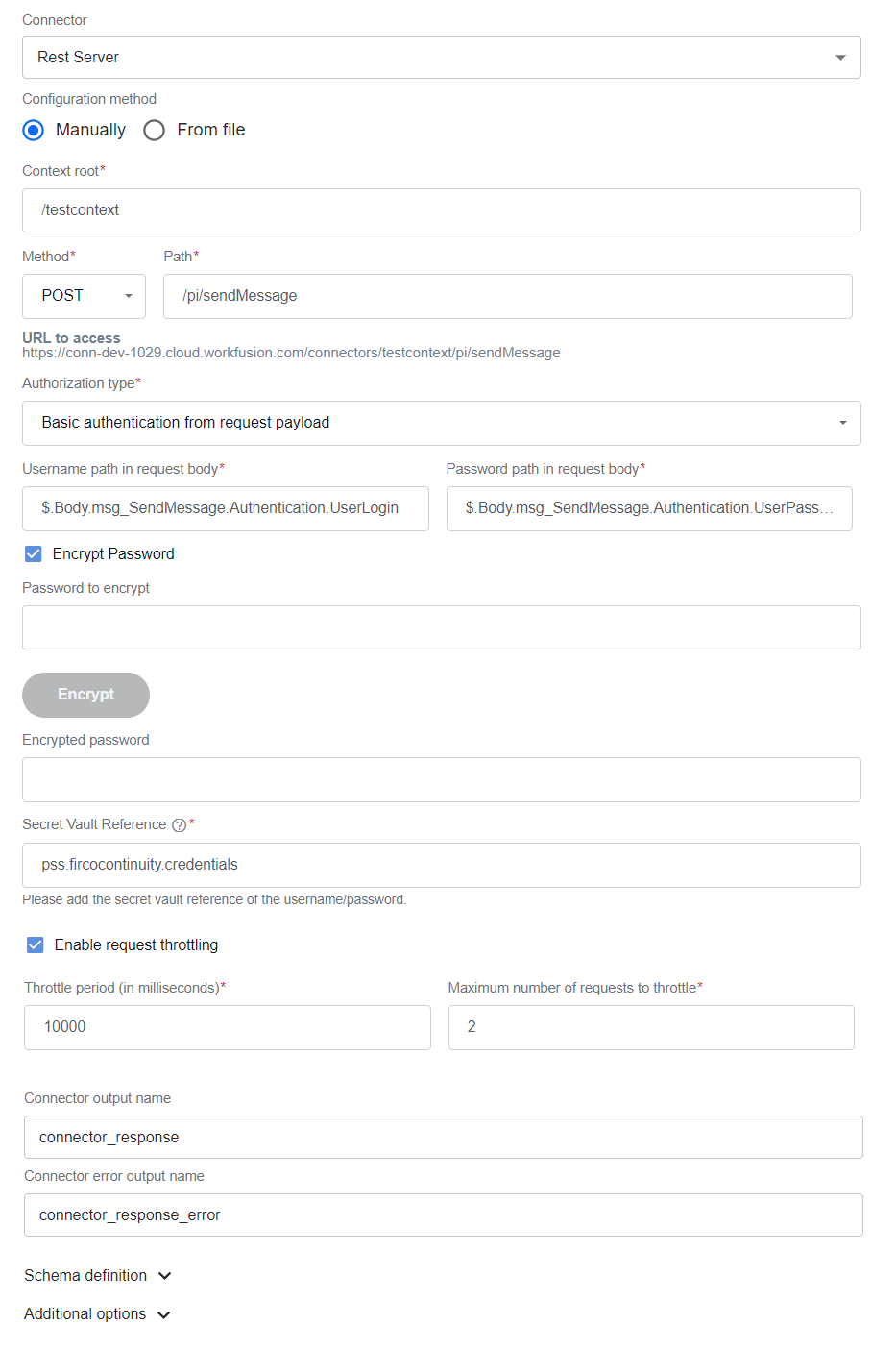
Task: Open the Authorization type dropdown
Action: [x=442, y=423]
